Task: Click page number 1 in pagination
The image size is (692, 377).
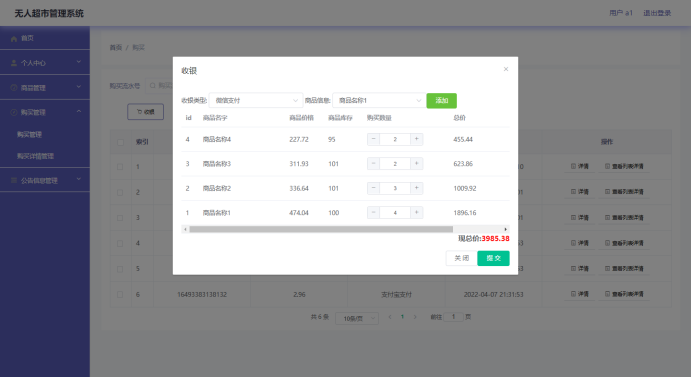Action: (402, 317)
